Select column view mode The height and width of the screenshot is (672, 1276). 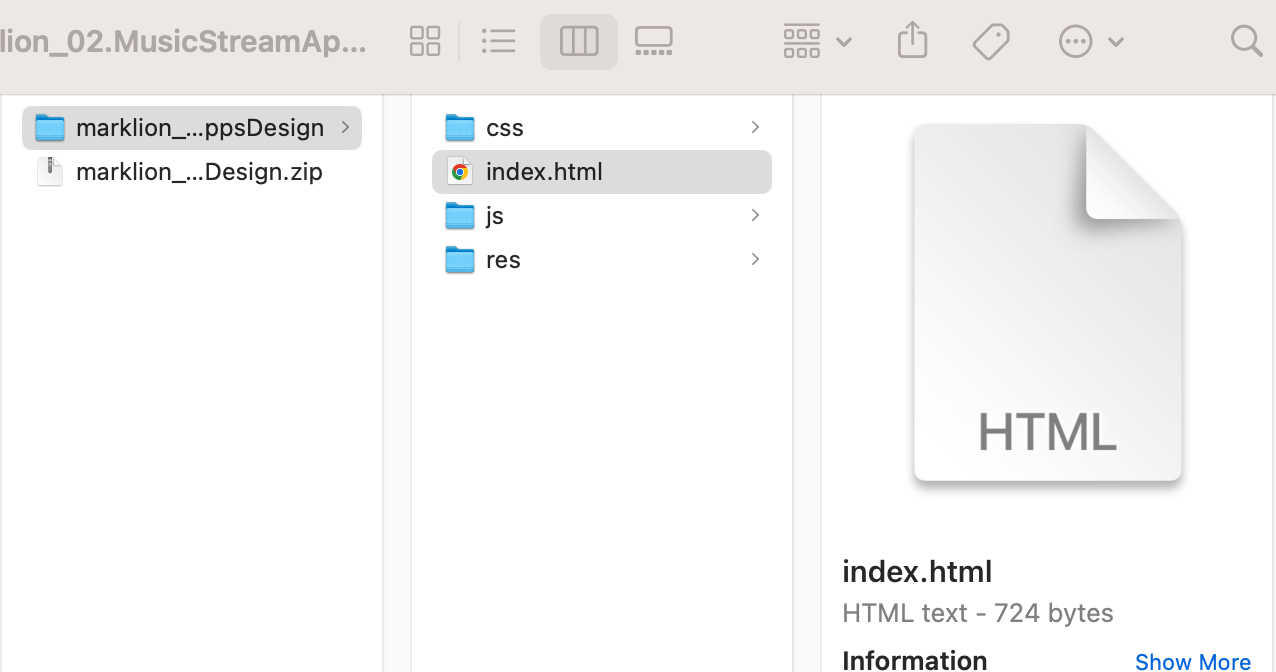click(578, 41)
